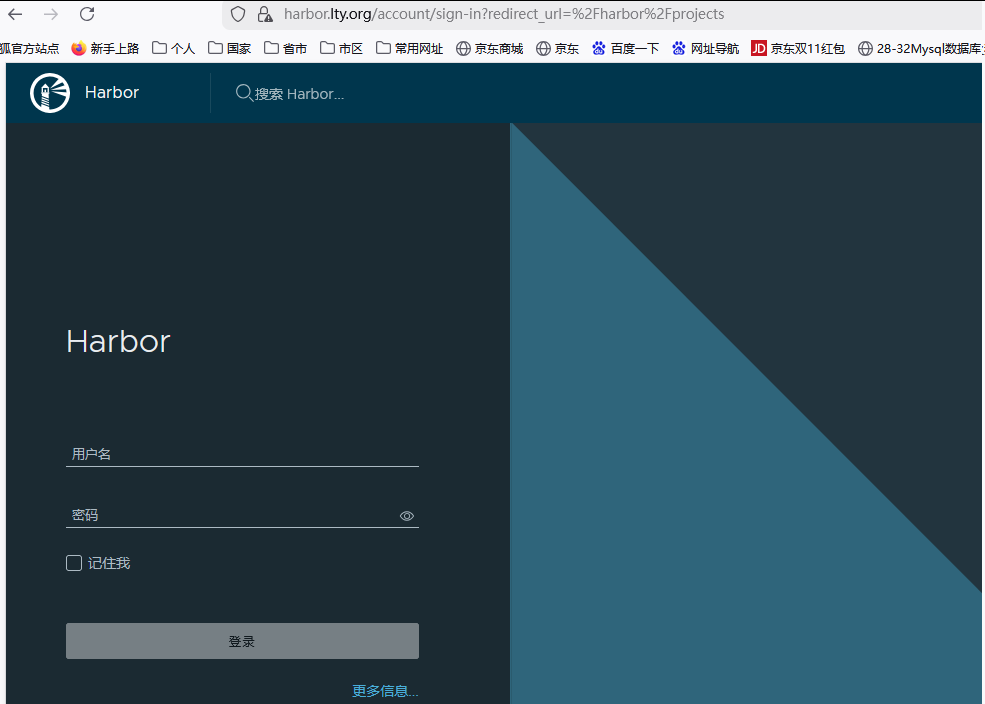
Task: Click the 用户名 username field
Action: tap(242, 453)
